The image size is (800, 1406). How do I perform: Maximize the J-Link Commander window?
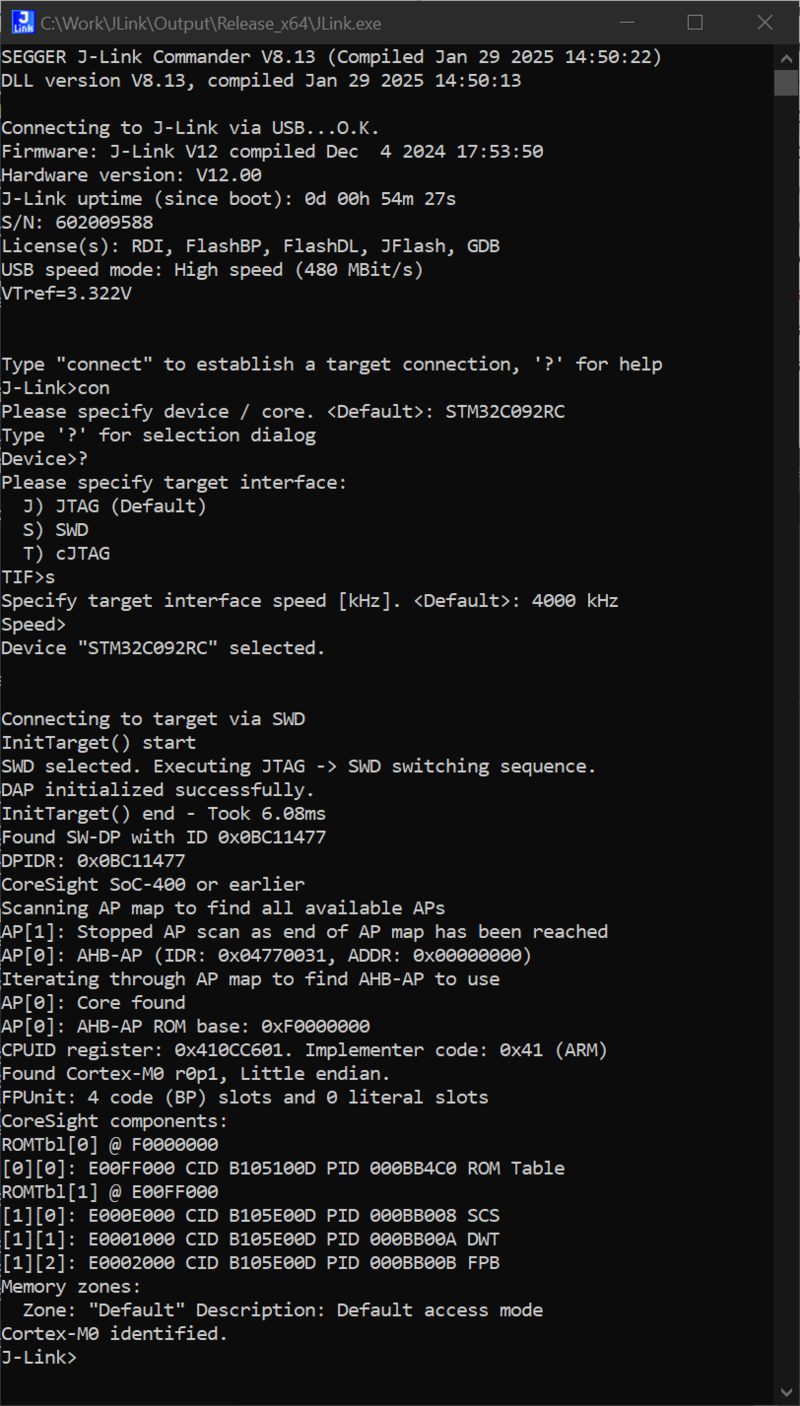coord(695,22)
